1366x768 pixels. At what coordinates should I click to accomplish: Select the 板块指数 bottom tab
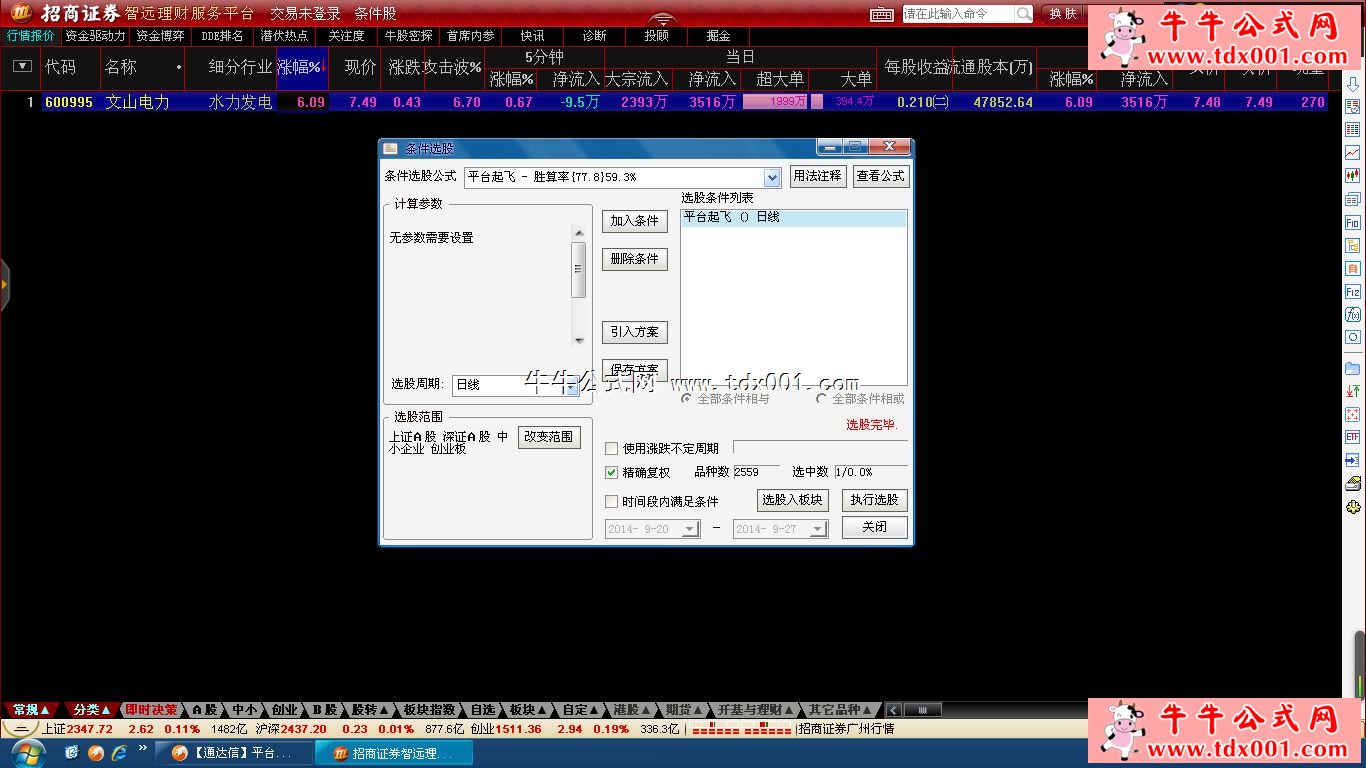(429, 710)
